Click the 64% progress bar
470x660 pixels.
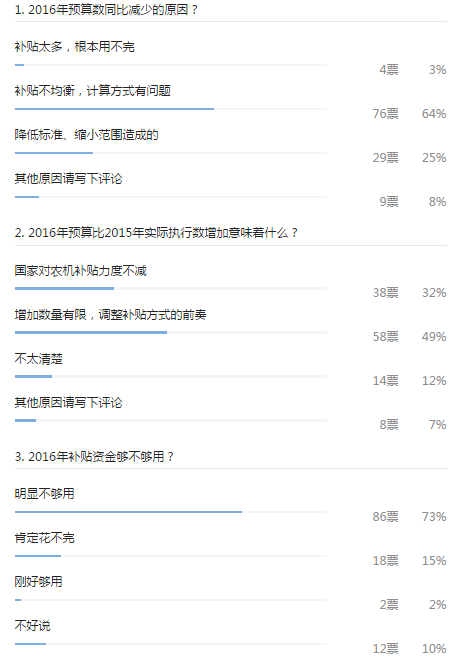coord(171,109)
